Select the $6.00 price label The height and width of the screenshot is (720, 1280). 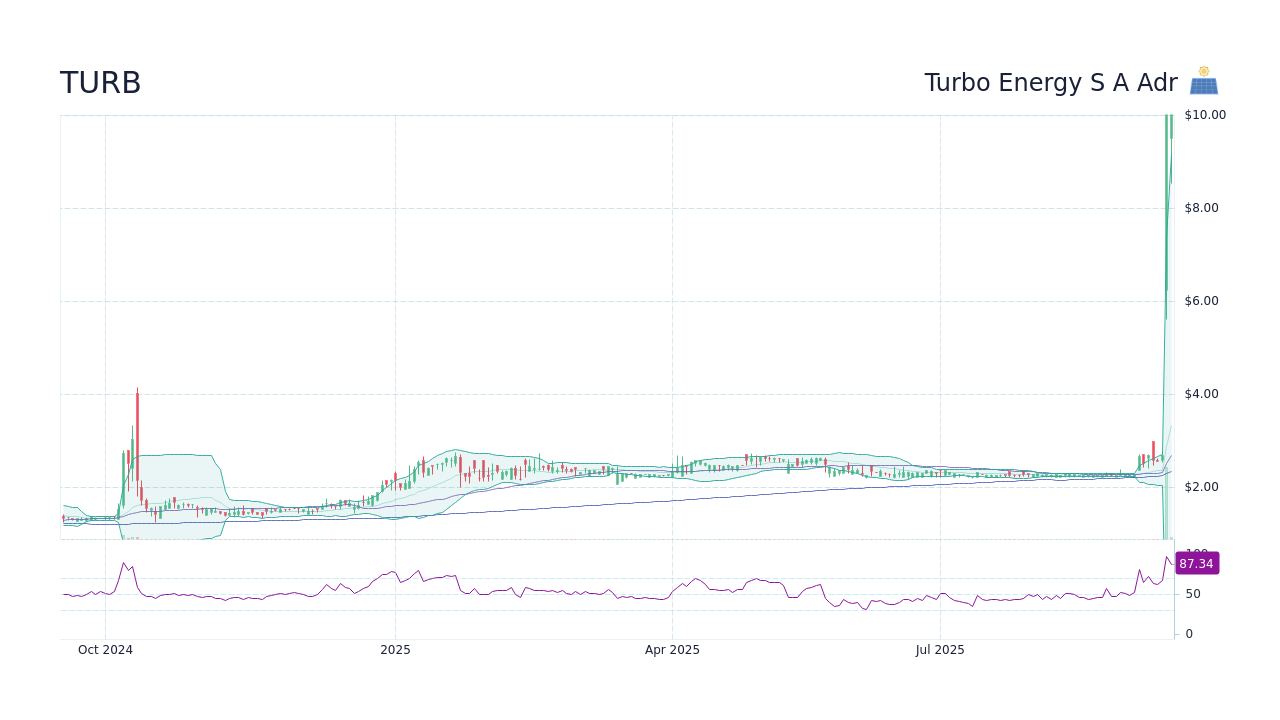(1201, 300)
